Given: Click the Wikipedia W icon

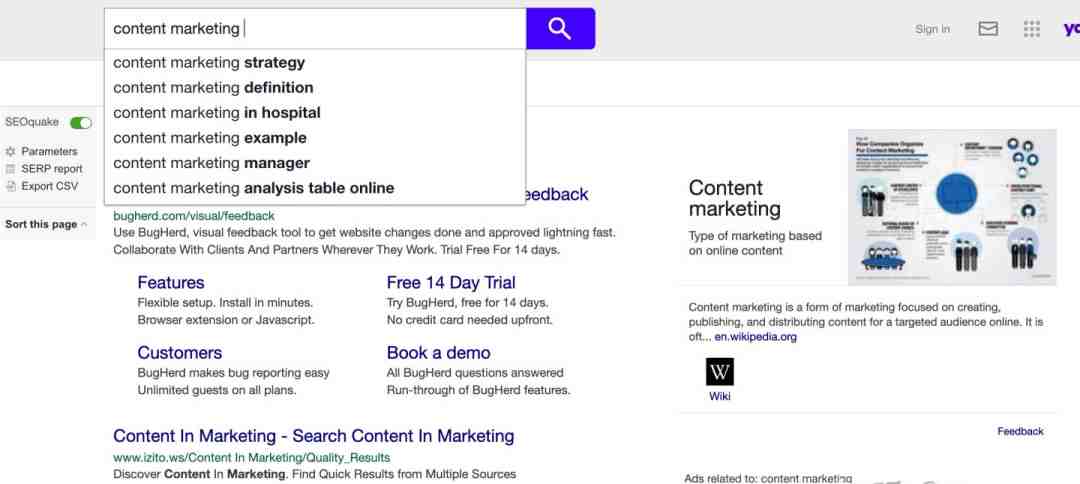Looking at the screenshot, I should pyautogui.click(x=720, y=372).
